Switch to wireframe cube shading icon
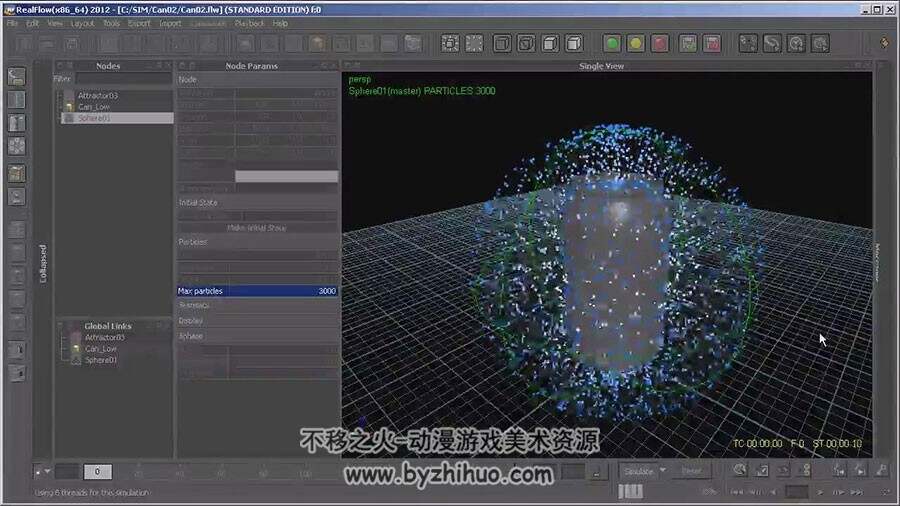 (502, 44)
